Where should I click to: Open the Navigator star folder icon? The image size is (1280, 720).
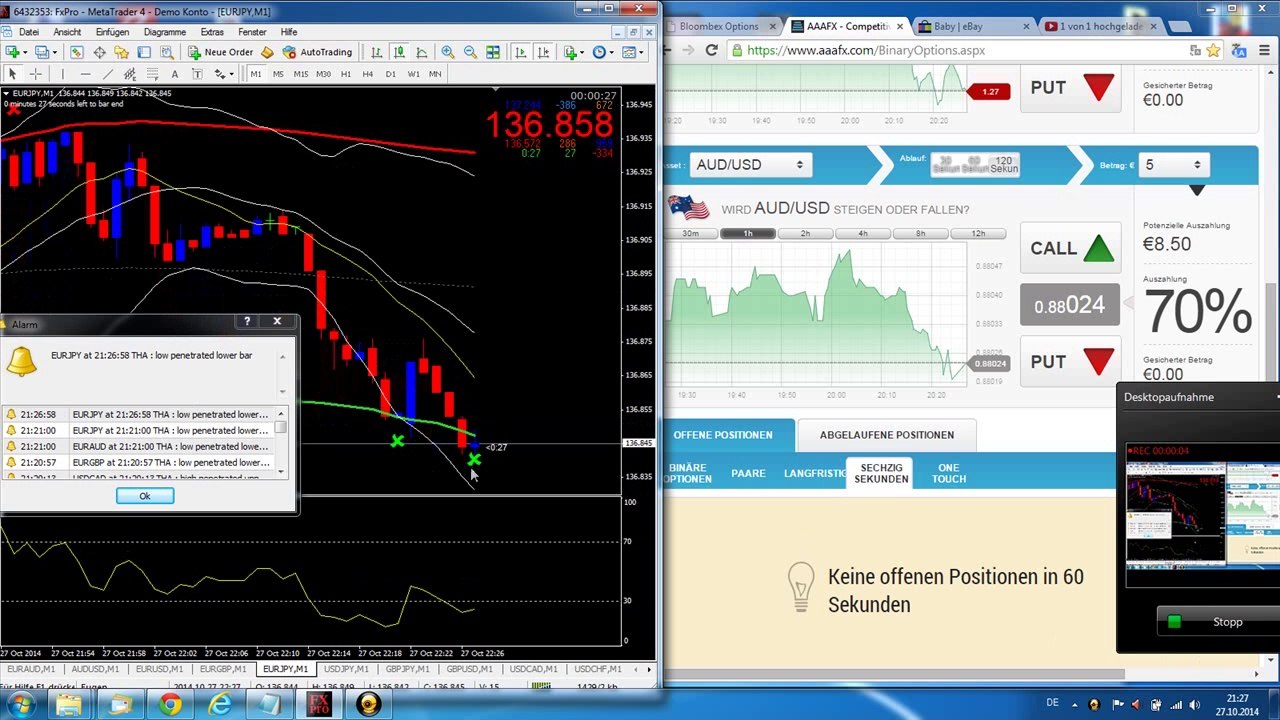[x=121, y=52]
